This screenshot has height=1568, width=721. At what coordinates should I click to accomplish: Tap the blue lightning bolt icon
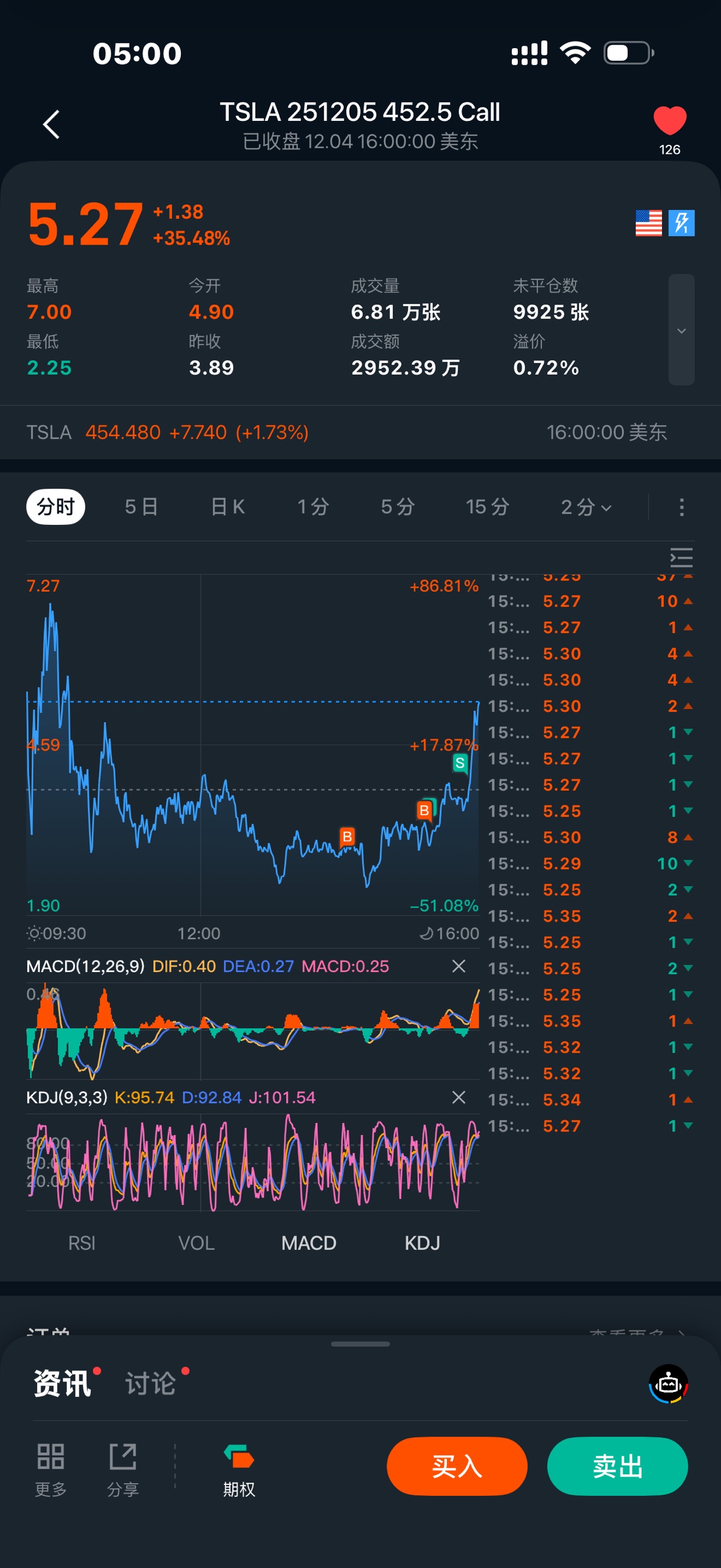click(x=681, y=223)
